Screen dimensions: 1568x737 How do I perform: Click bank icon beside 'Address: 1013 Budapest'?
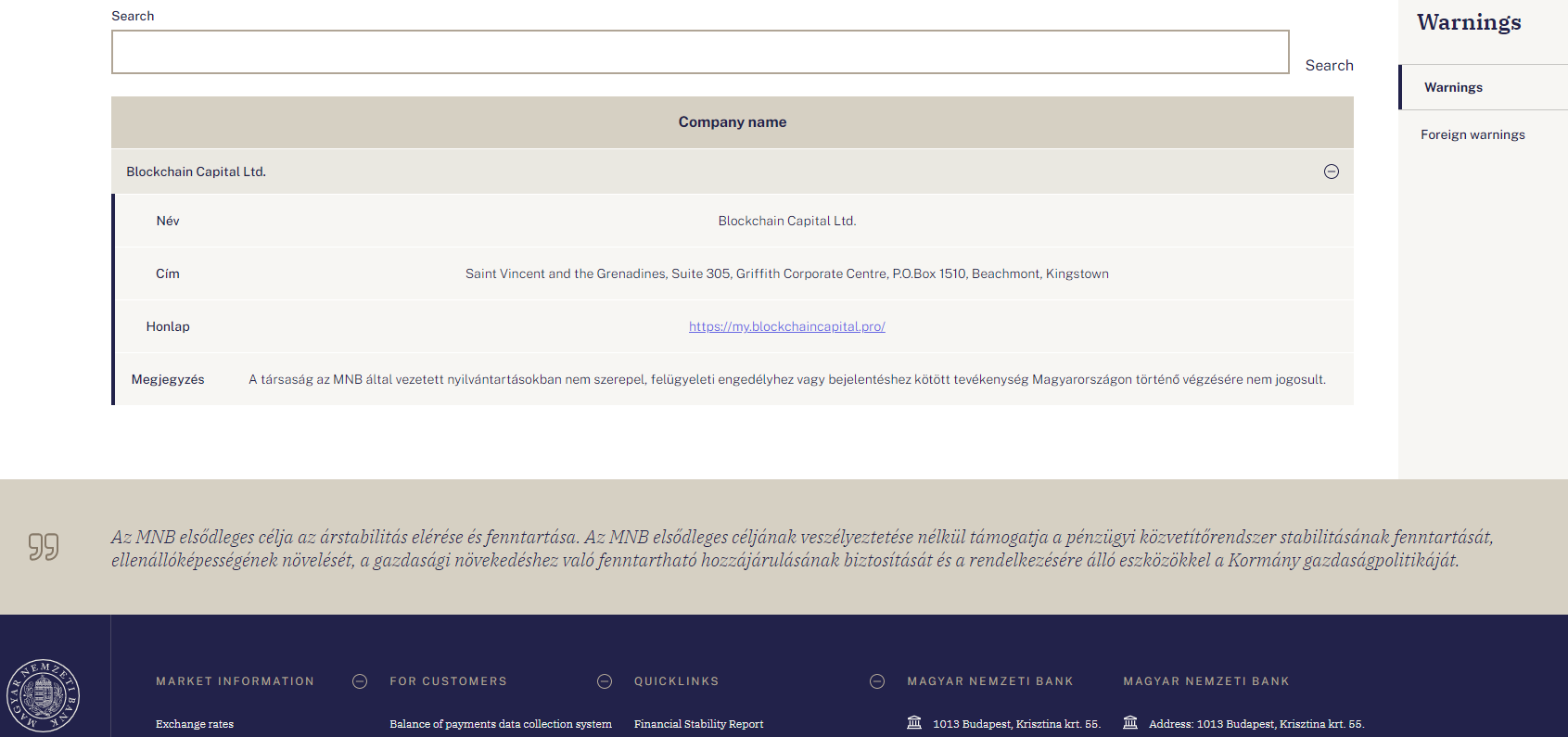click(x=1130, y=722)
